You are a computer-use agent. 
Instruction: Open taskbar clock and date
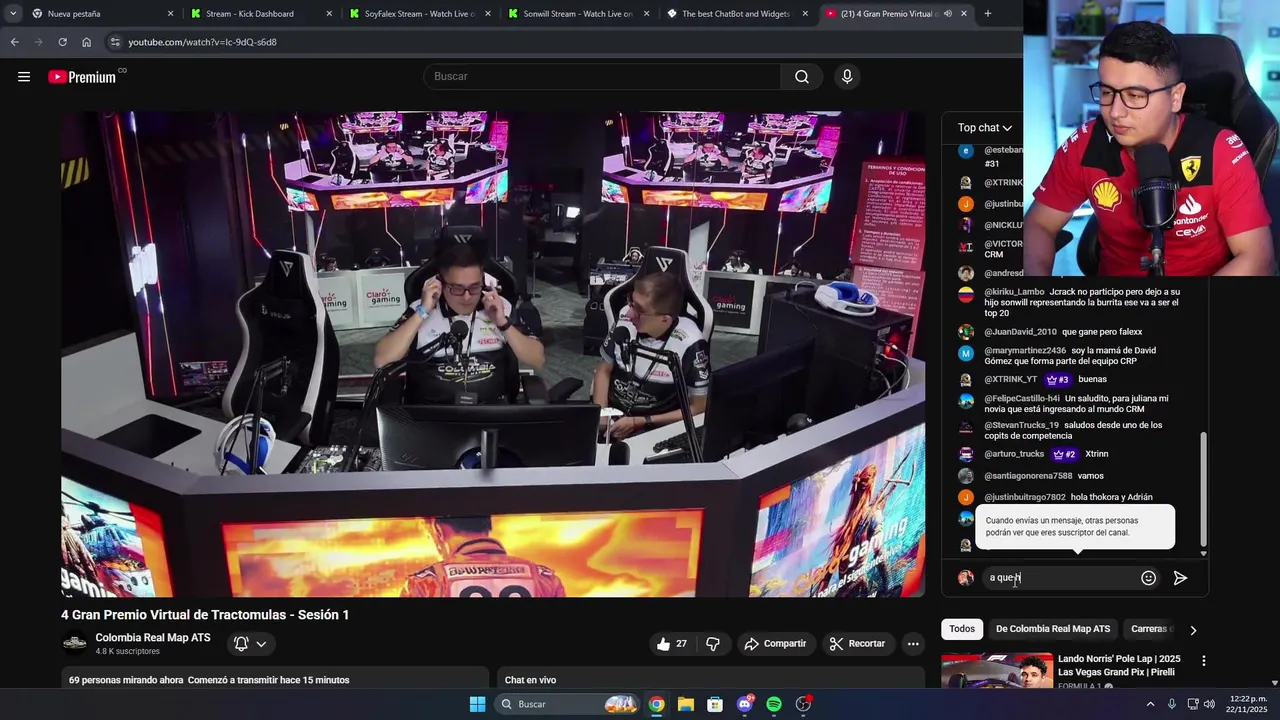(1248, 704)
